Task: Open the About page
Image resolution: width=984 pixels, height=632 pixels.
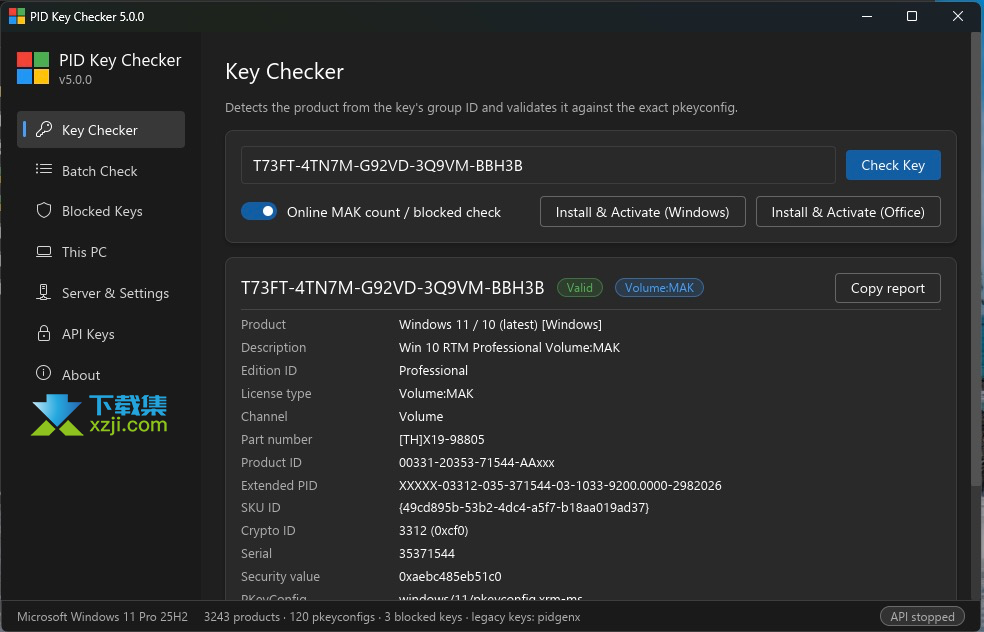Action: pos(101,375)
